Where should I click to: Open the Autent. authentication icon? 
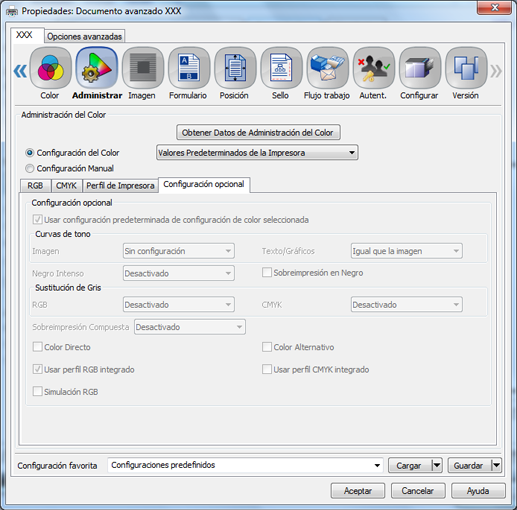pos(374,68)
